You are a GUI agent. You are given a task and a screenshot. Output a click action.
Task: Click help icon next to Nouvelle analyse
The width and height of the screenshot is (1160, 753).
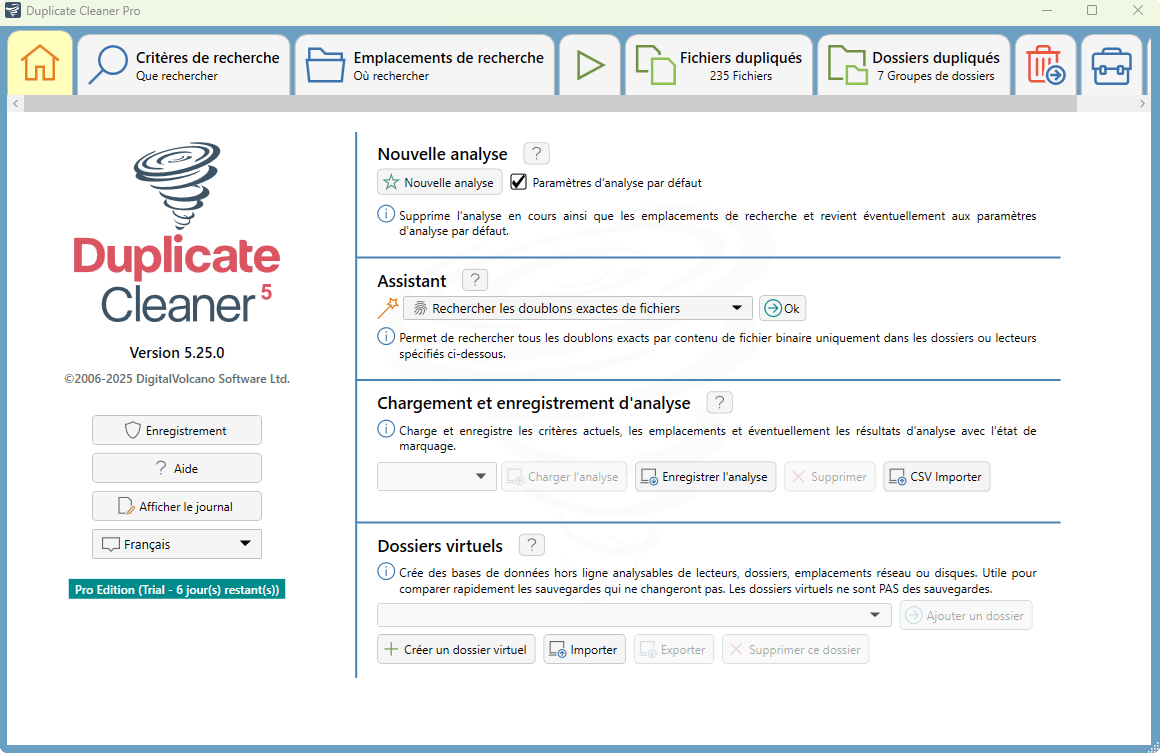(x=537, y=154)
